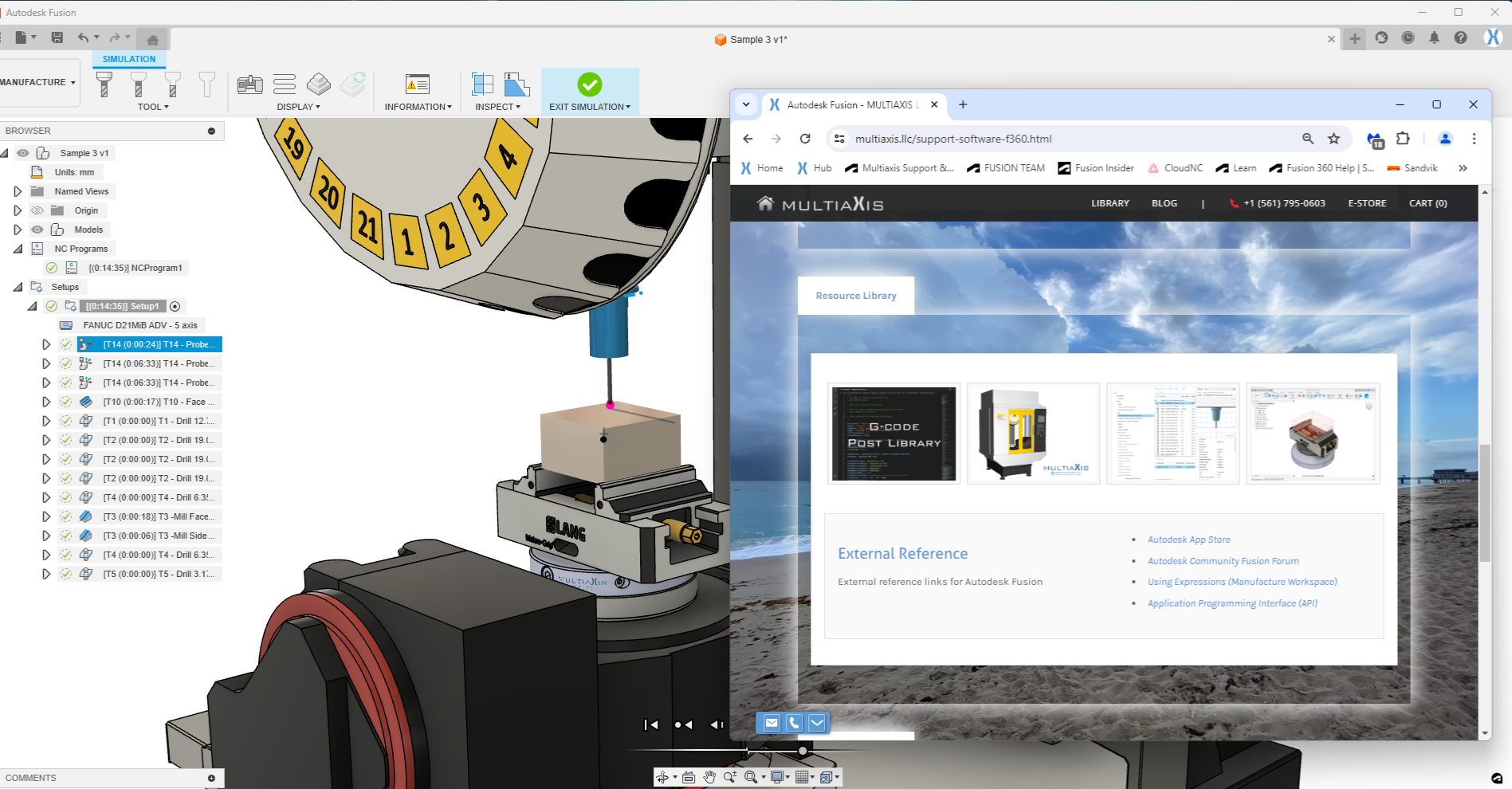Select the Resource Library tab
The image size is (1512, 789).
[x=856, y=296]
